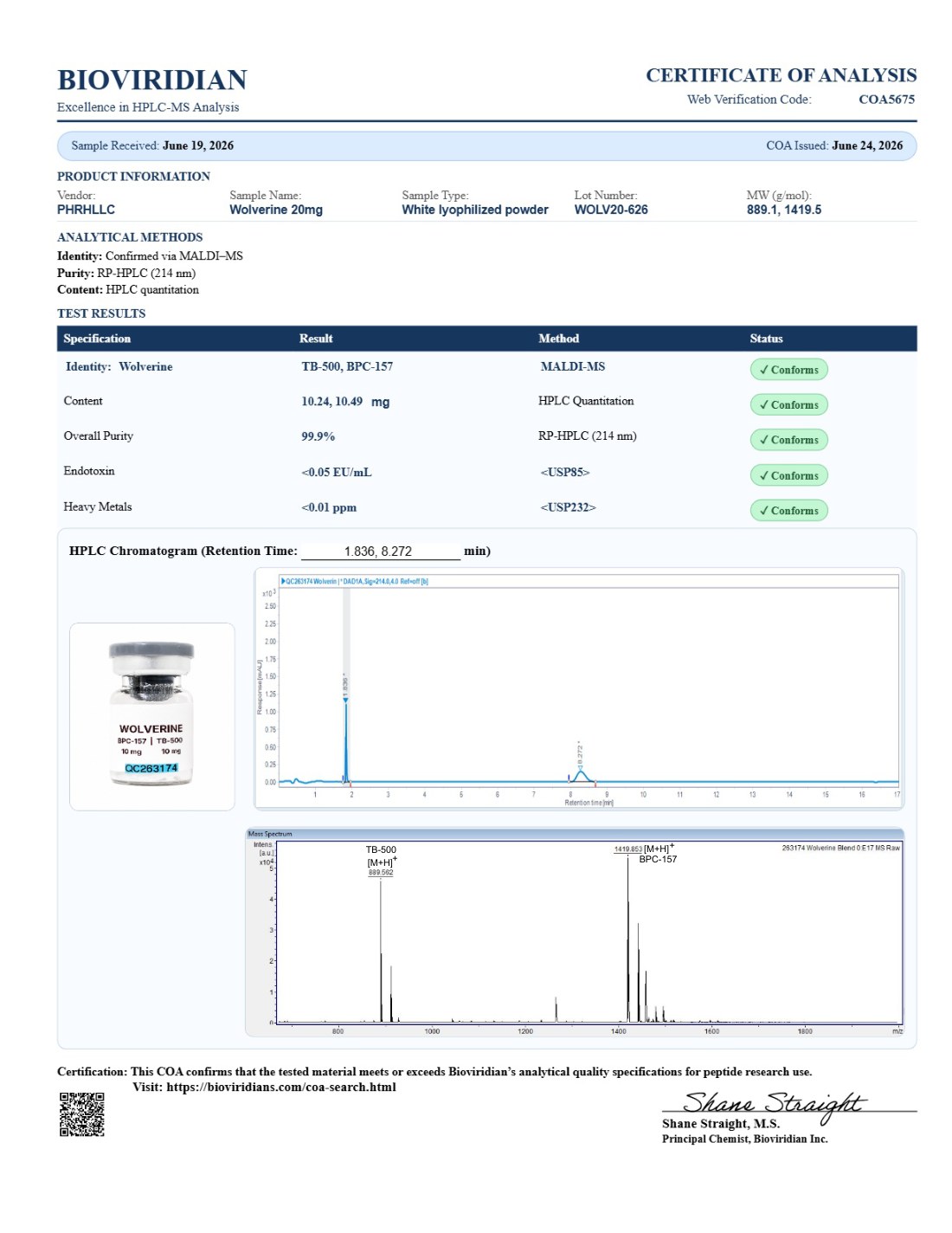Screen dimensions: 952x1233
Task: Click the Wolverine vial product photo
Action: (x=151, y=715)
